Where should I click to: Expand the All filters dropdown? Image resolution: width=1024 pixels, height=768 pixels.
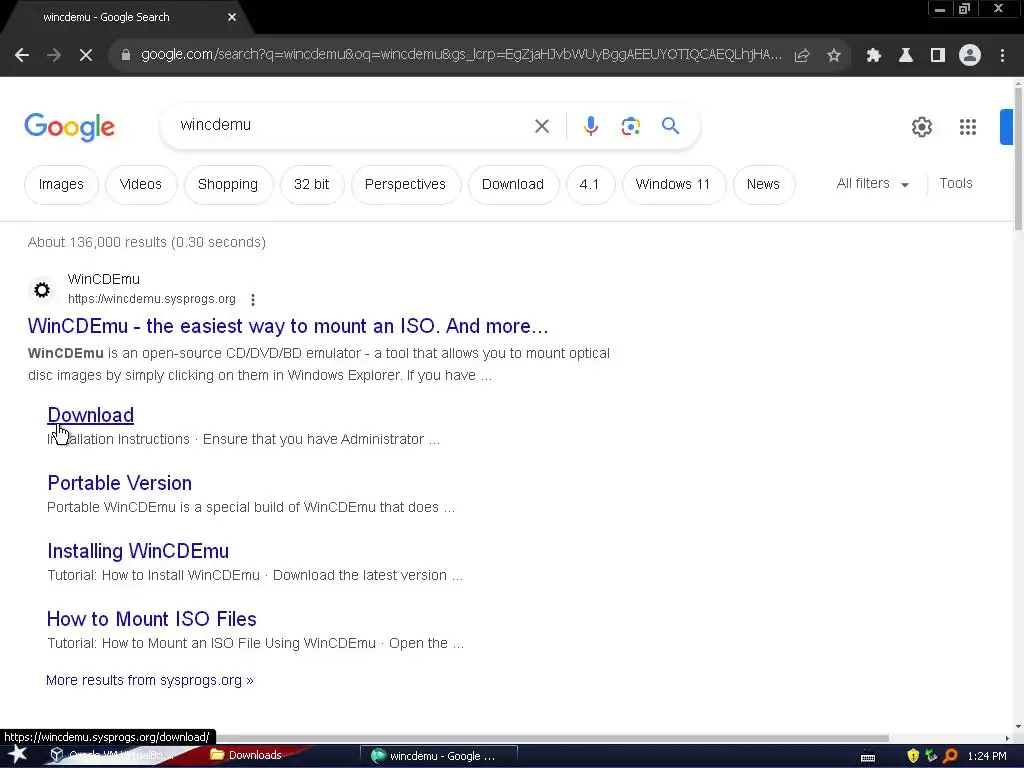pyautogui.click(x=872, y=184)
